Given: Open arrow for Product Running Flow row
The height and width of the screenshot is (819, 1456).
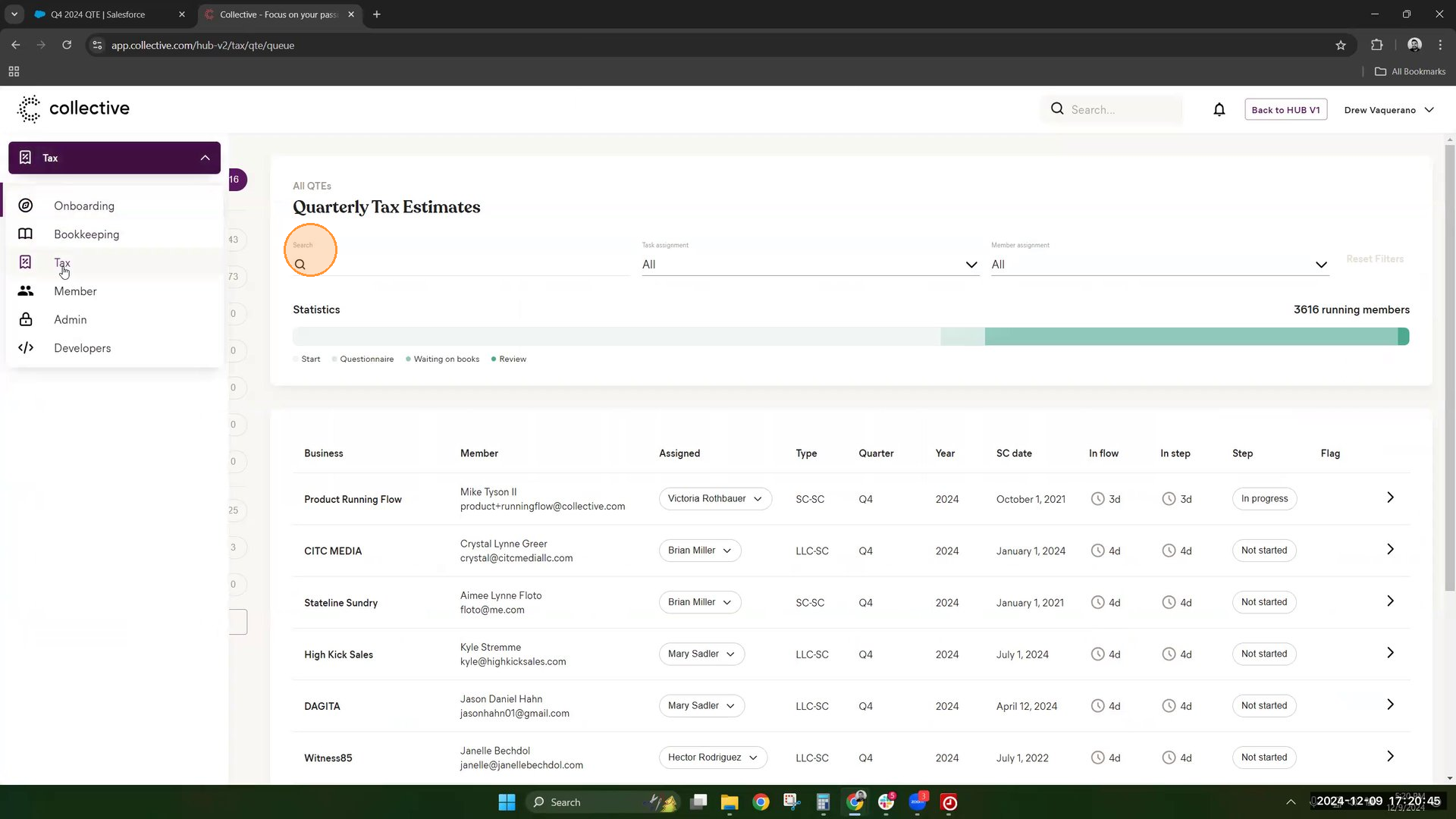Looking at the screenshot, I should [1389, 498].
